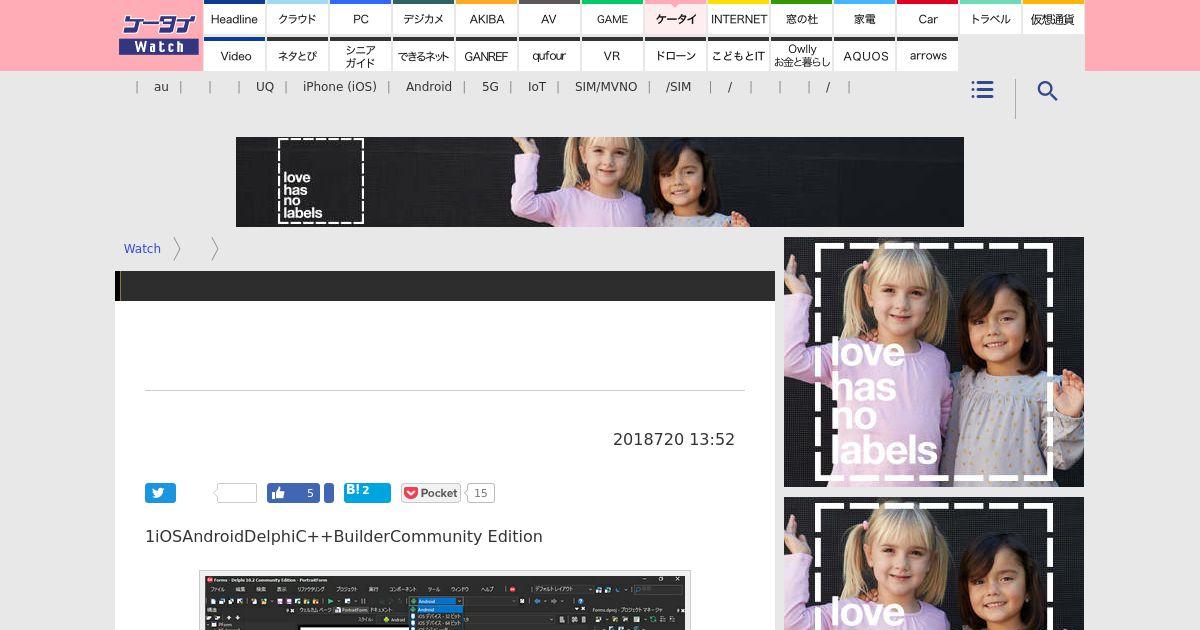Open the hamburger list menu icon
Viewport: 1200px width, 630px height.
click(x=982, y=90)
